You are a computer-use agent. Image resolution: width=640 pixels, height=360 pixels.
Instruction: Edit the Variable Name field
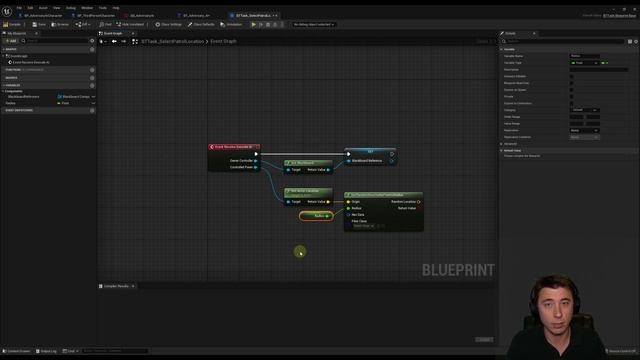click(x=584, y=56)
